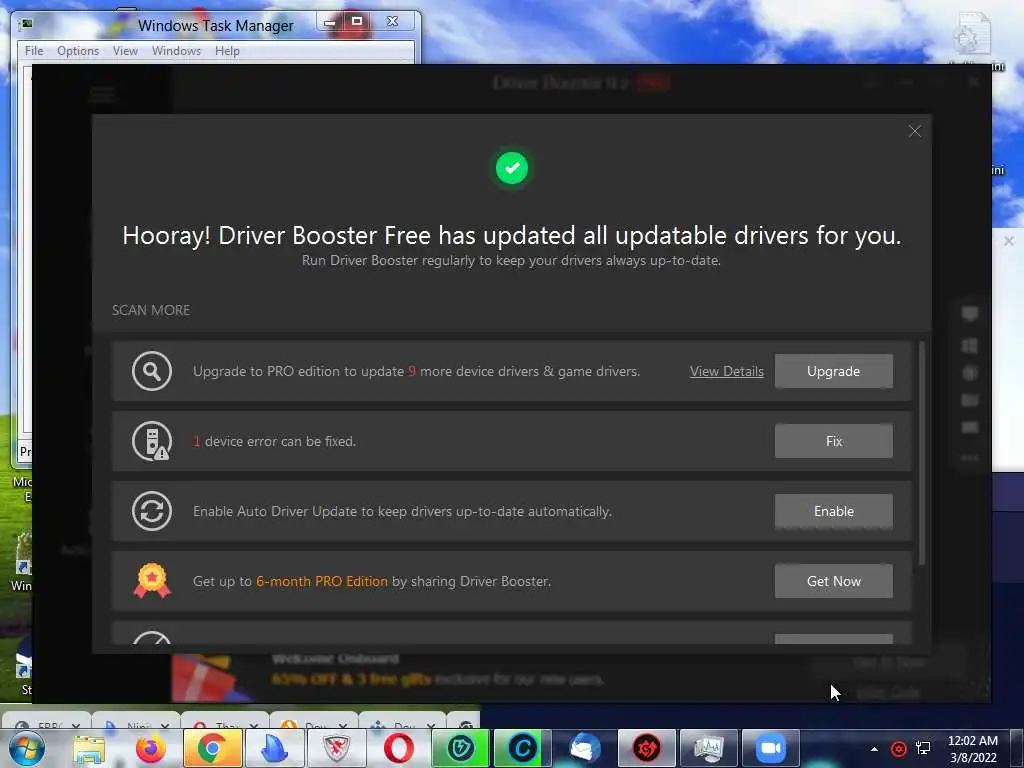Image resolution: width=1024 pixels, height=768 pixels.
Task: Click the green checkmark success icon
Action: [x=512, y=168]
